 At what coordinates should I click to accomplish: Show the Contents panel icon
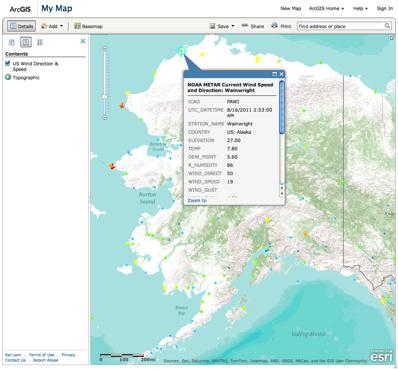(26, 42)
